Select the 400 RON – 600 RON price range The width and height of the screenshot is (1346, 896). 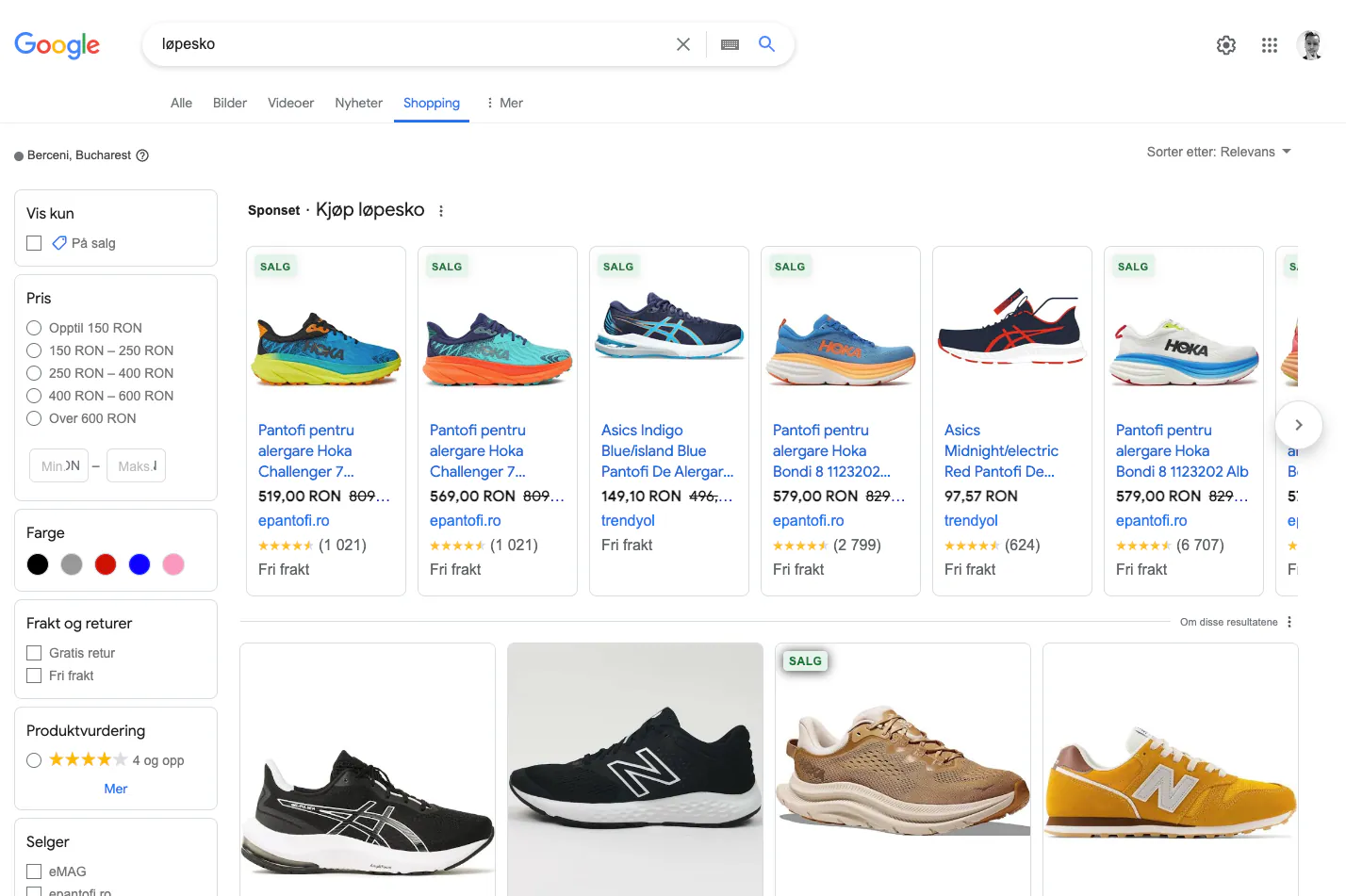(34, 396)
